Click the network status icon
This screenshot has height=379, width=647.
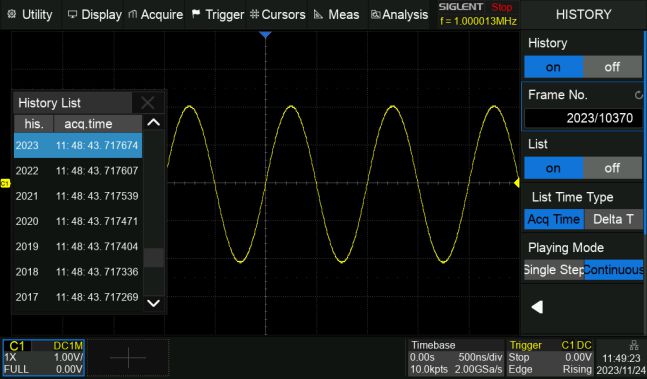pyautogui.click(x=634, y=345)
